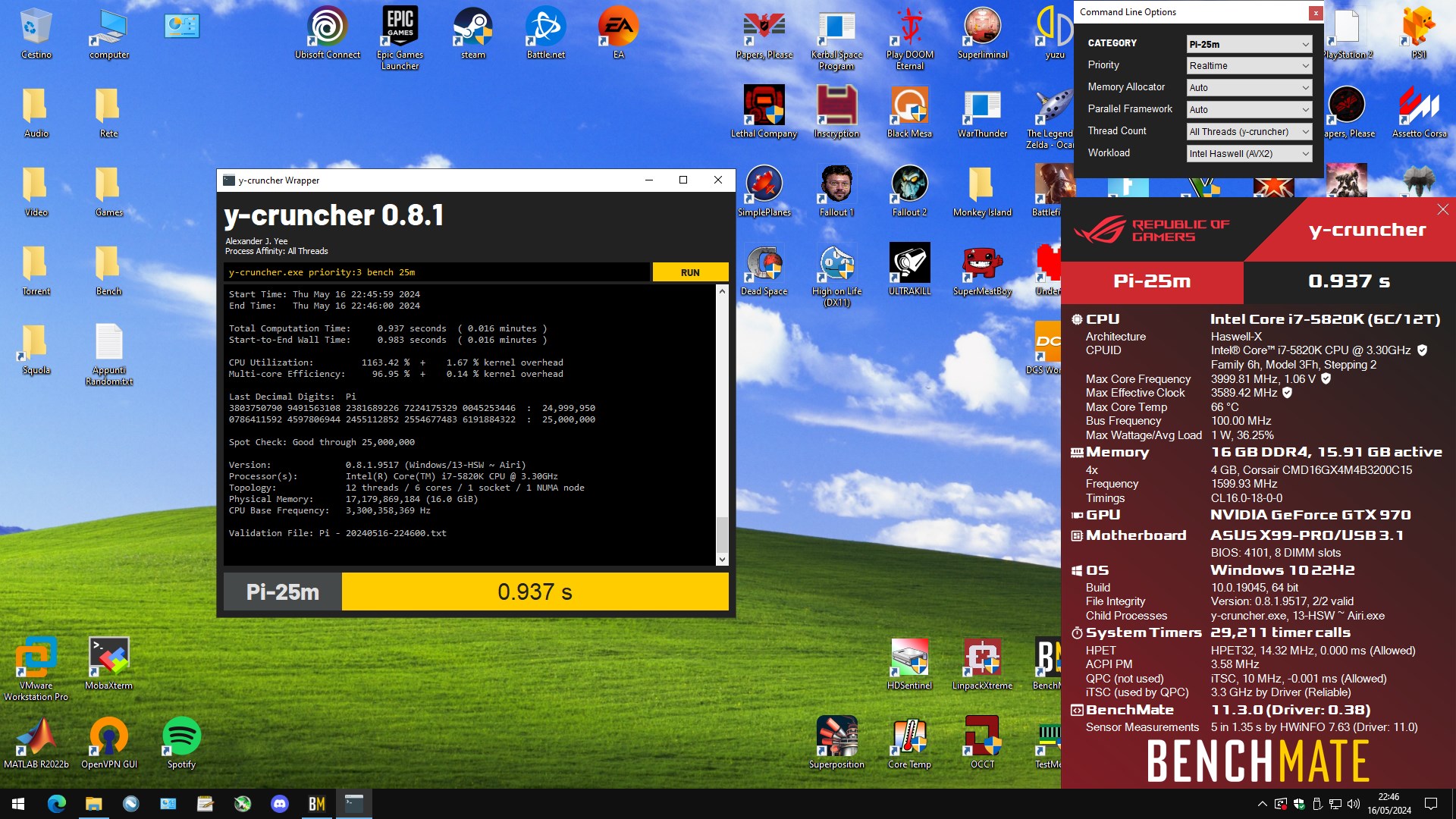Screen dimensions: 1456x819
Task: Open the CATEGORY dropdown showing Pi-25m
Action: (x=1249, y=44)
